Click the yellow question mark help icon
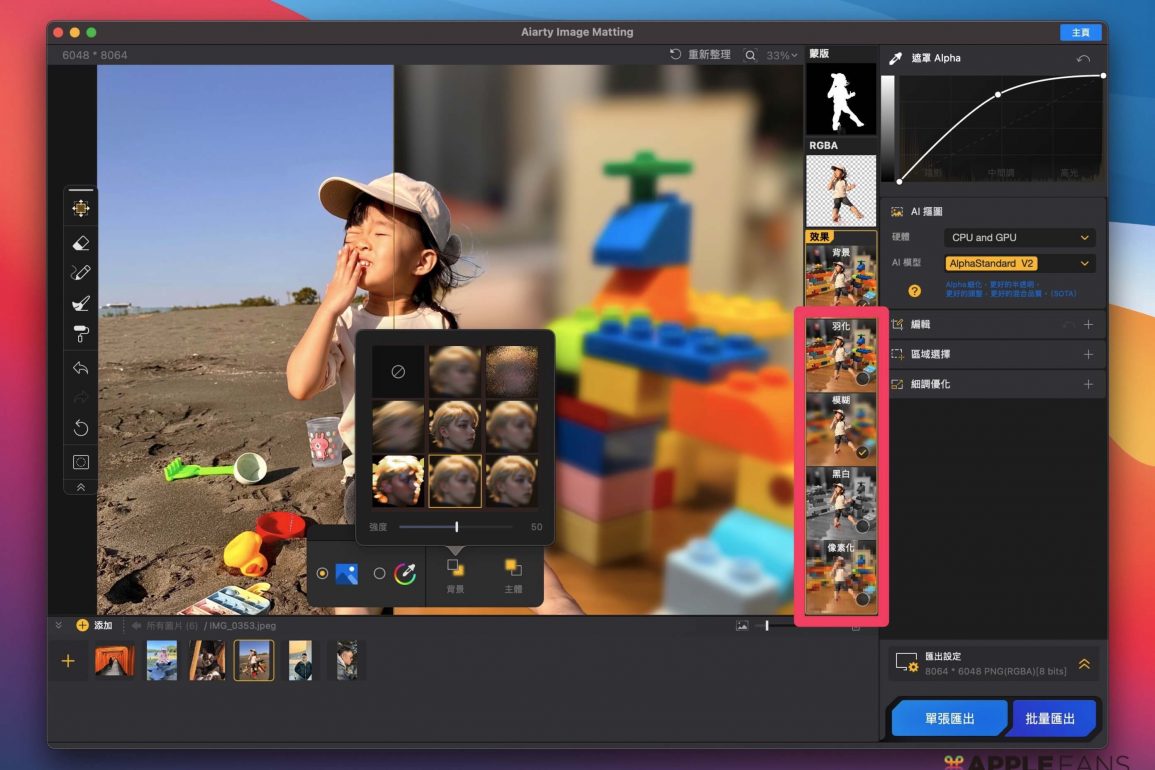Screen dimensions: 1155x770 coord(914,291)
